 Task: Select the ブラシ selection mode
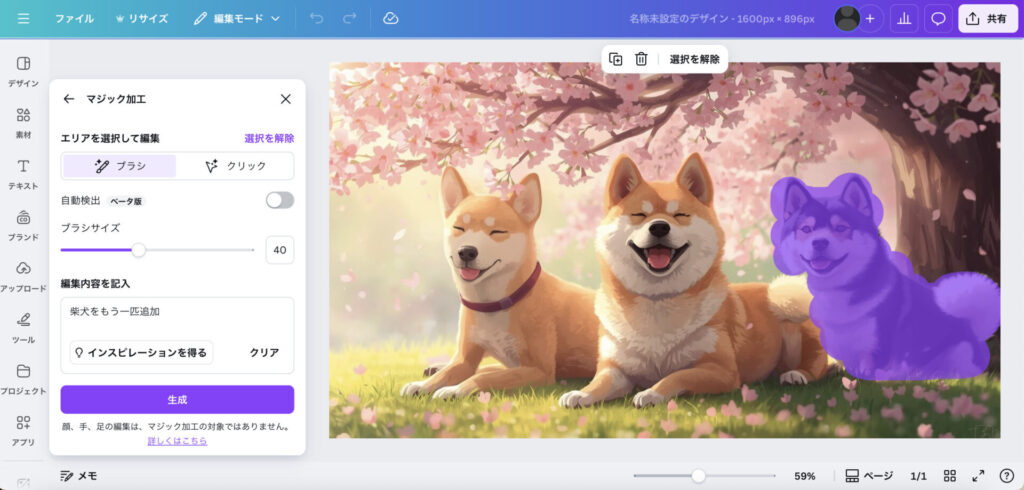(119, 166)
